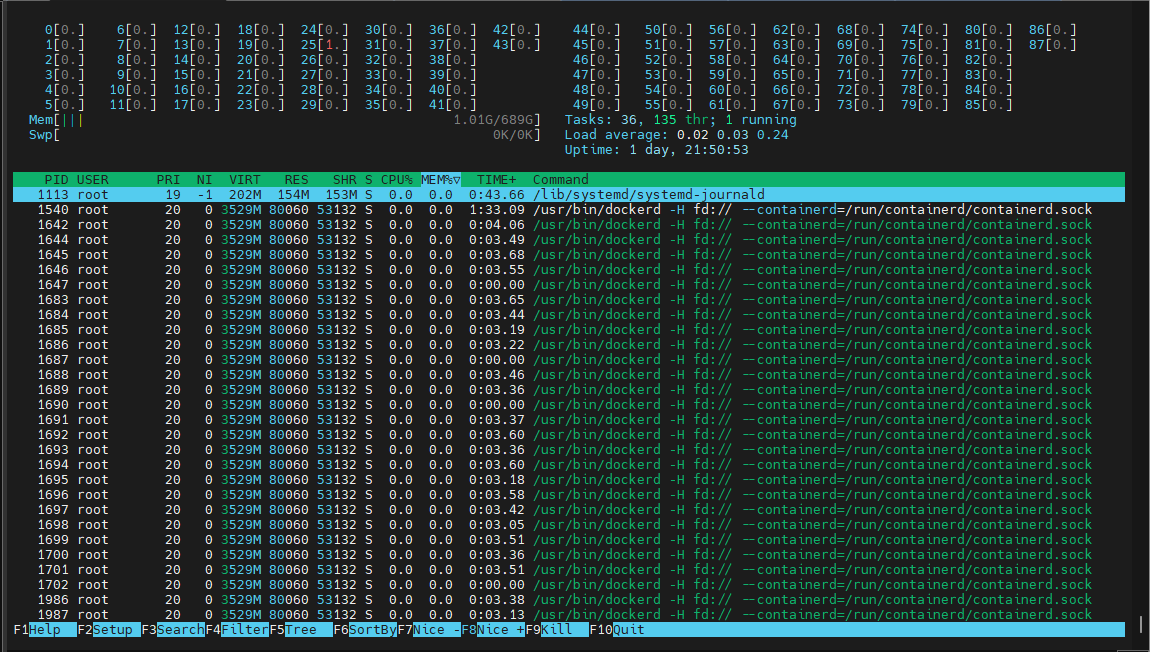Select process row with PID 1692

[x=568, y=435]
